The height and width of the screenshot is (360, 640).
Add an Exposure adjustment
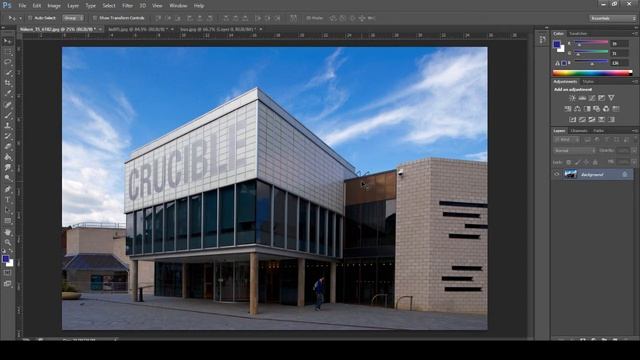click(602, 98)
